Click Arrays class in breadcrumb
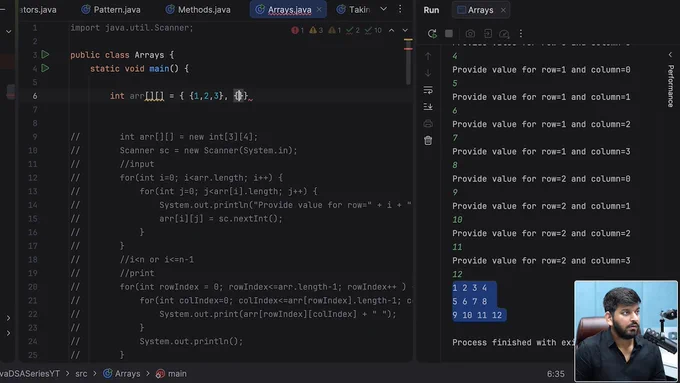Viewport: 680px width, 383px height. coord(122,373)
